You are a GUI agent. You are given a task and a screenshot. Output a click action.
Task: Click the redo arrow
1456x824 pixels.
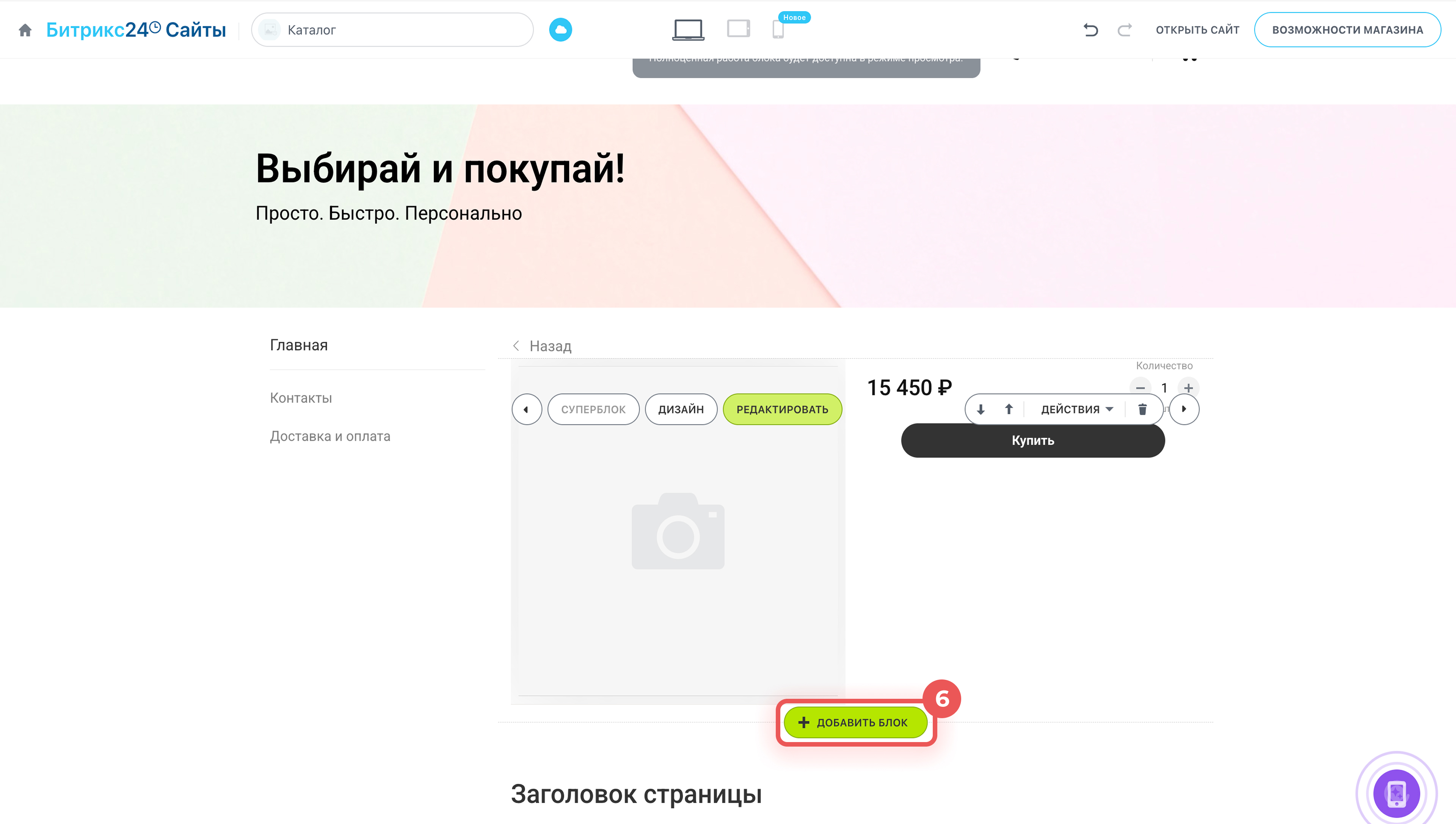point(1124,30)
